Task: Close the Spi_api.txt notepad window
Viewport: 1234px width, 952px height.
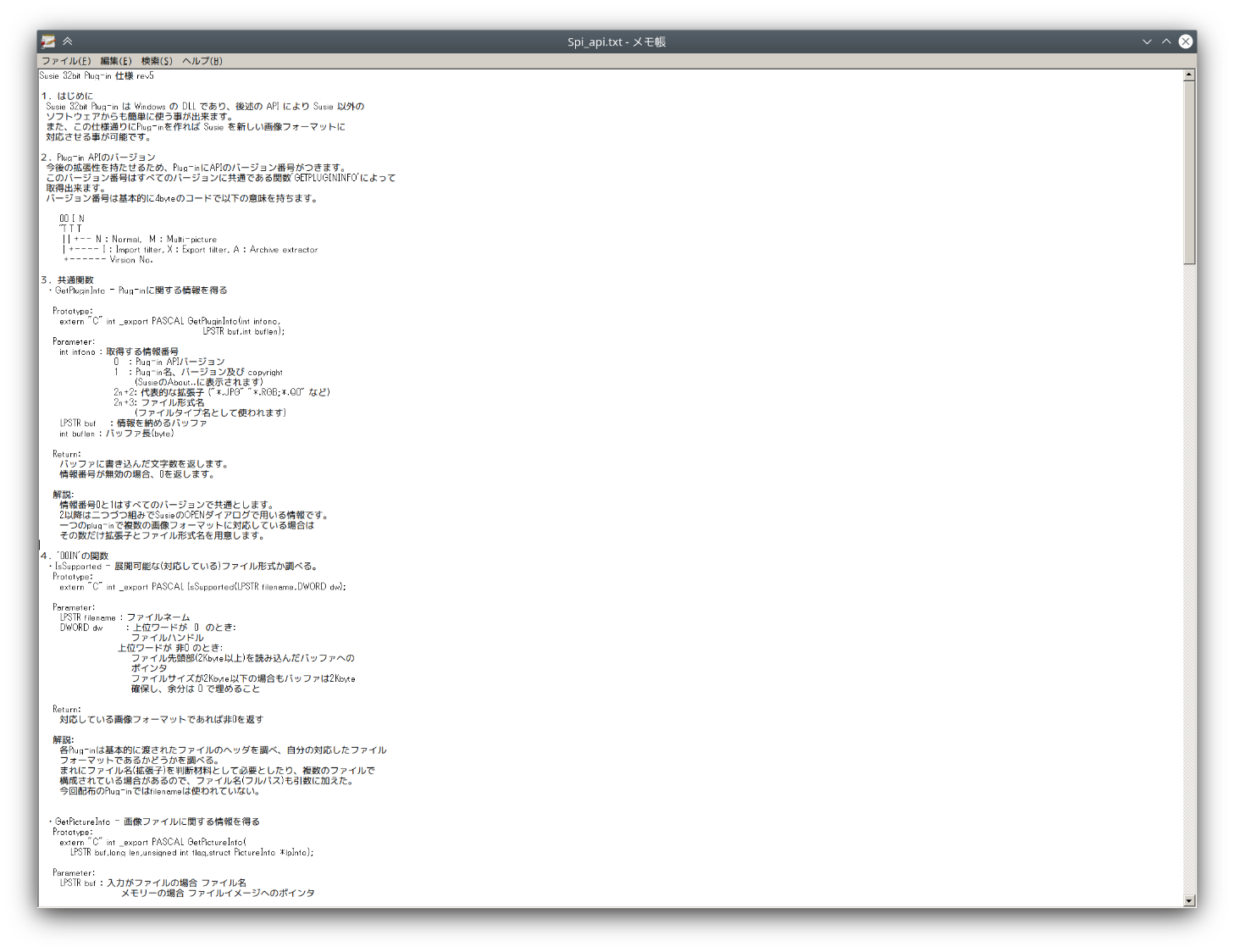Action: coord(1186,42)
